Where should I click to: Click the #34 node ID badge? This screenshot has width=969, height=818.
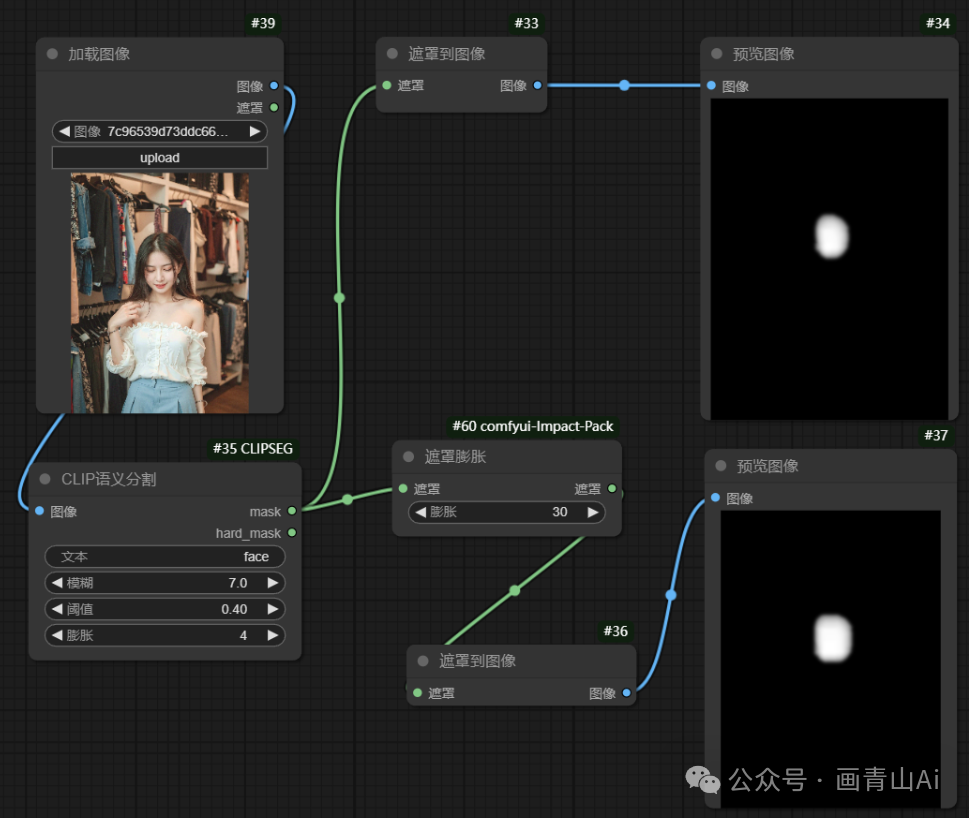click(937, 23)
